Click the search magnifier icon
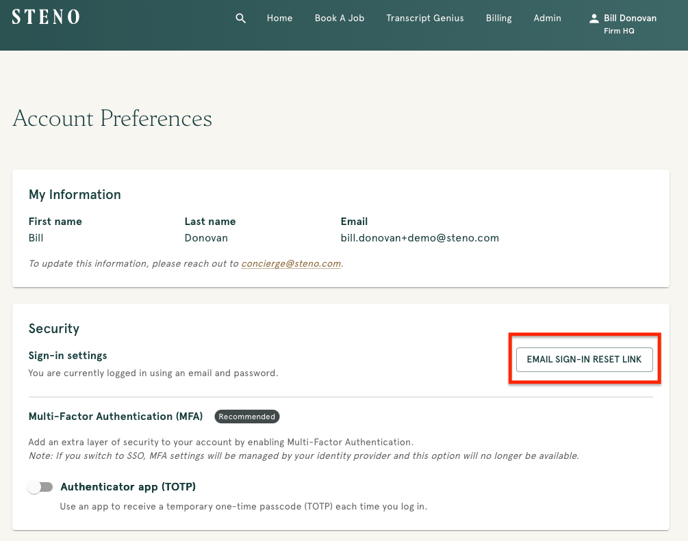 pyautogui.click(x=240, y=18)
